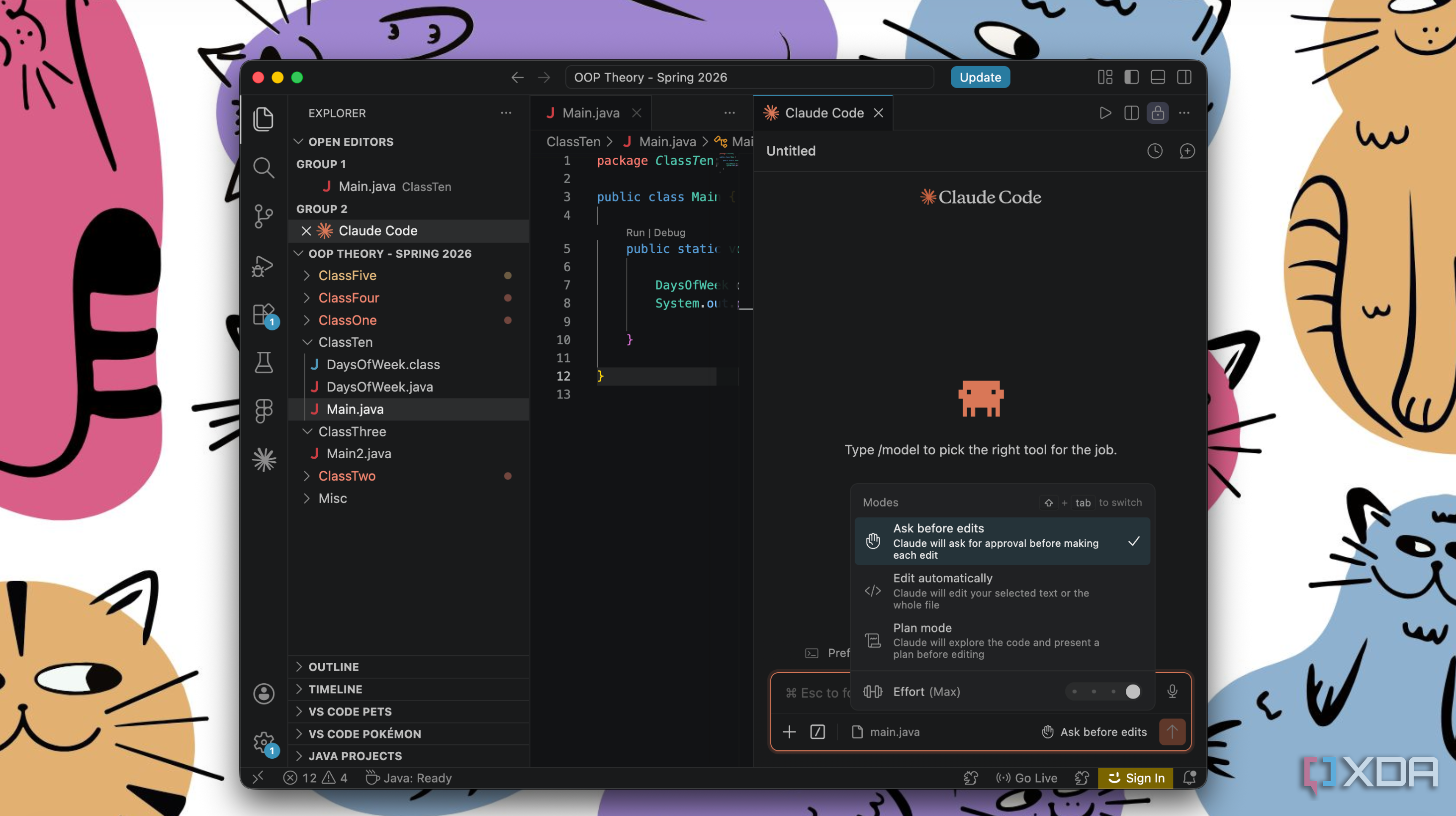Screen dimensions: 1456x816
Task: Open the Search view in activity bar
Action: click(x=264, y=167)
